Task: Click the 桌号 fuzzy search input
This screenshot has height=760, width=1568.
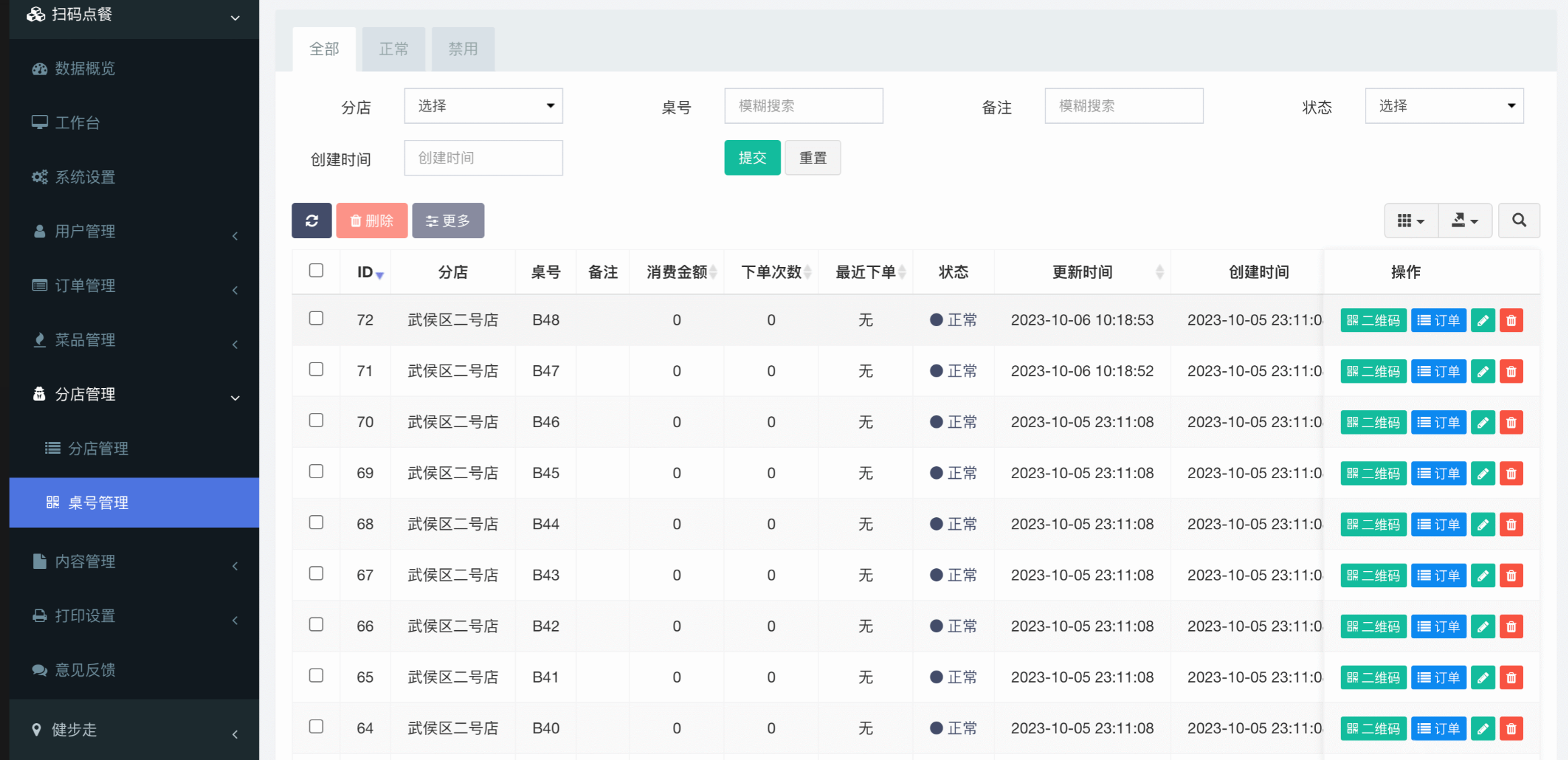Action: [x=803, y=106]
